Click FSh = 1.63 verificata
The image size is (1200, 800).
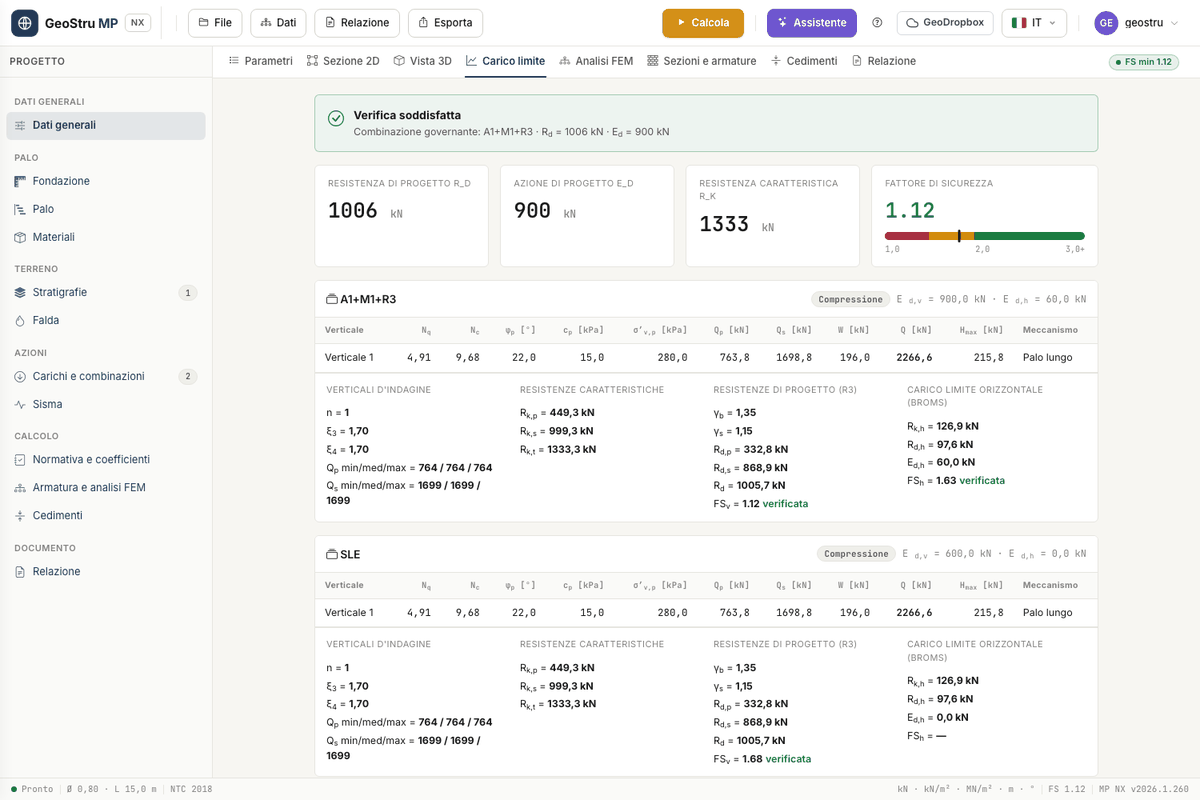(956, 481)
